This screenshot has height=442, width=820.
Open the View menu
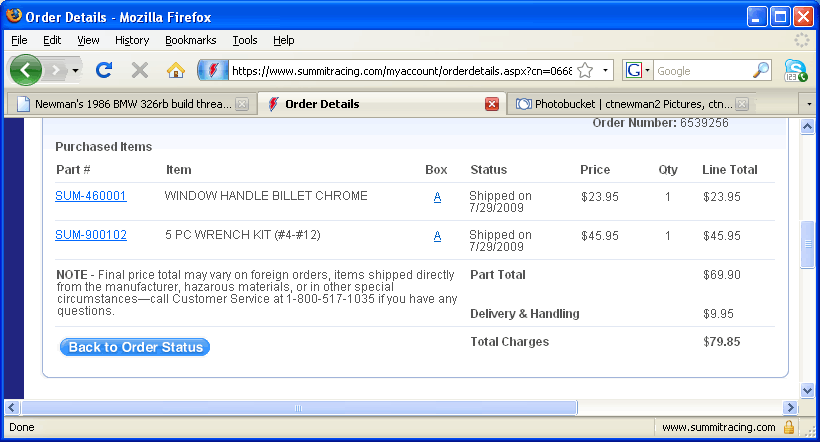point(88,40)
